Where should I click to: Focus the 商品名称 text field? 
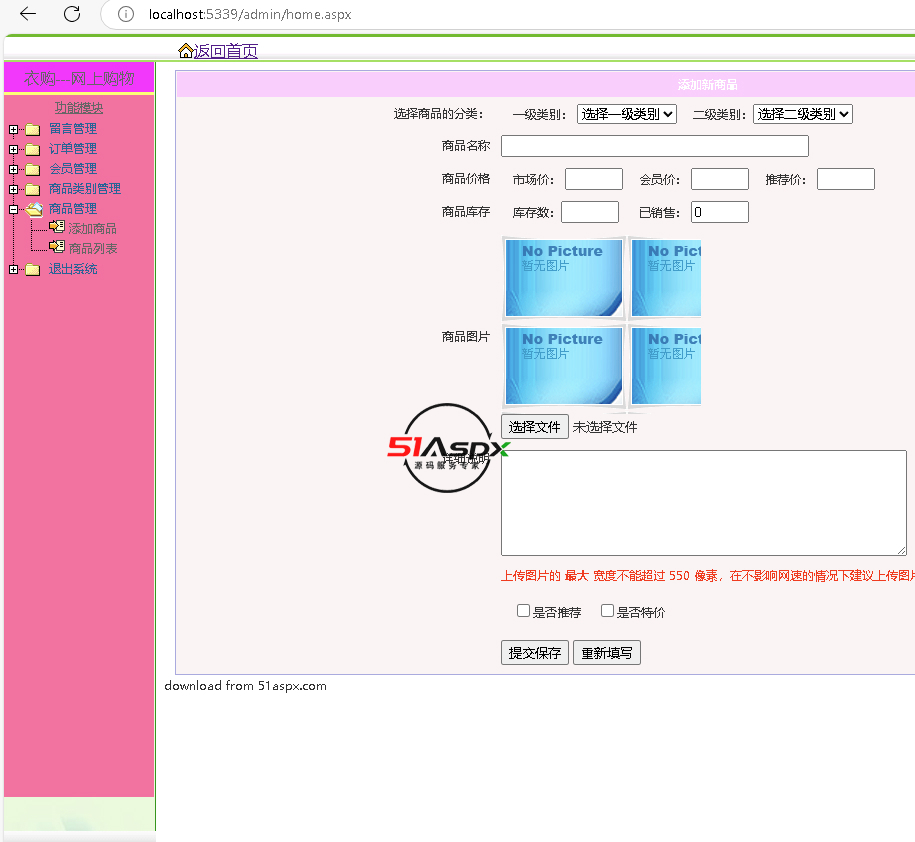(x=655, y=146)
